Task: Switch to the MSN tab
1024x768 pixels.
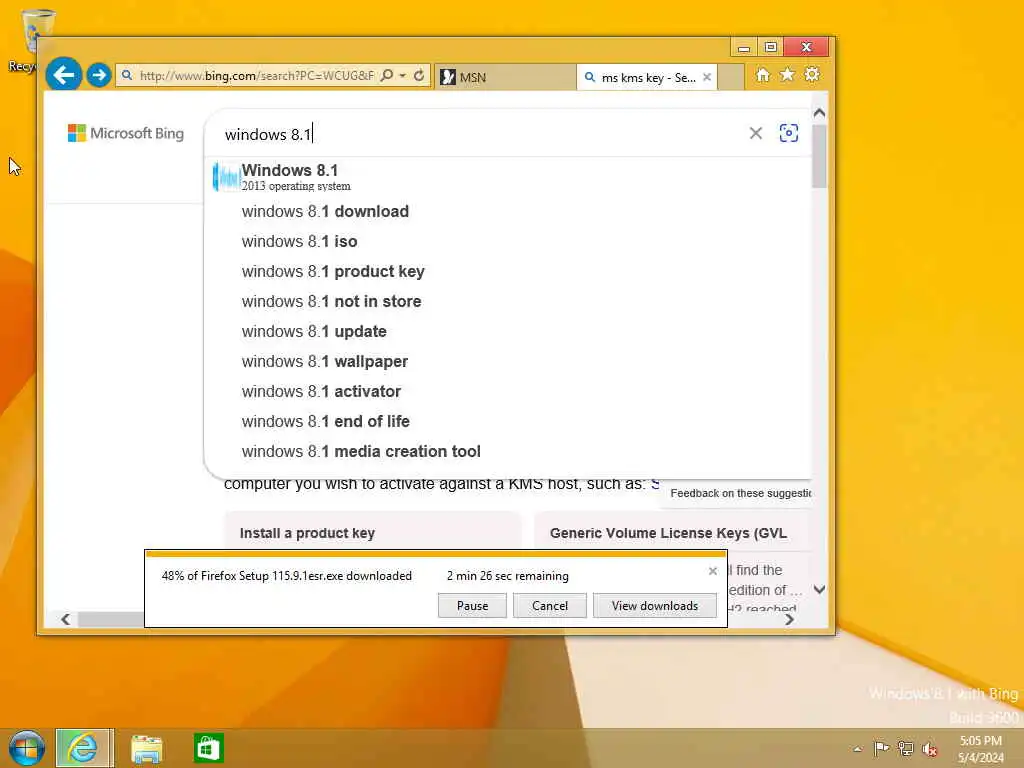Action: point(504,77)
